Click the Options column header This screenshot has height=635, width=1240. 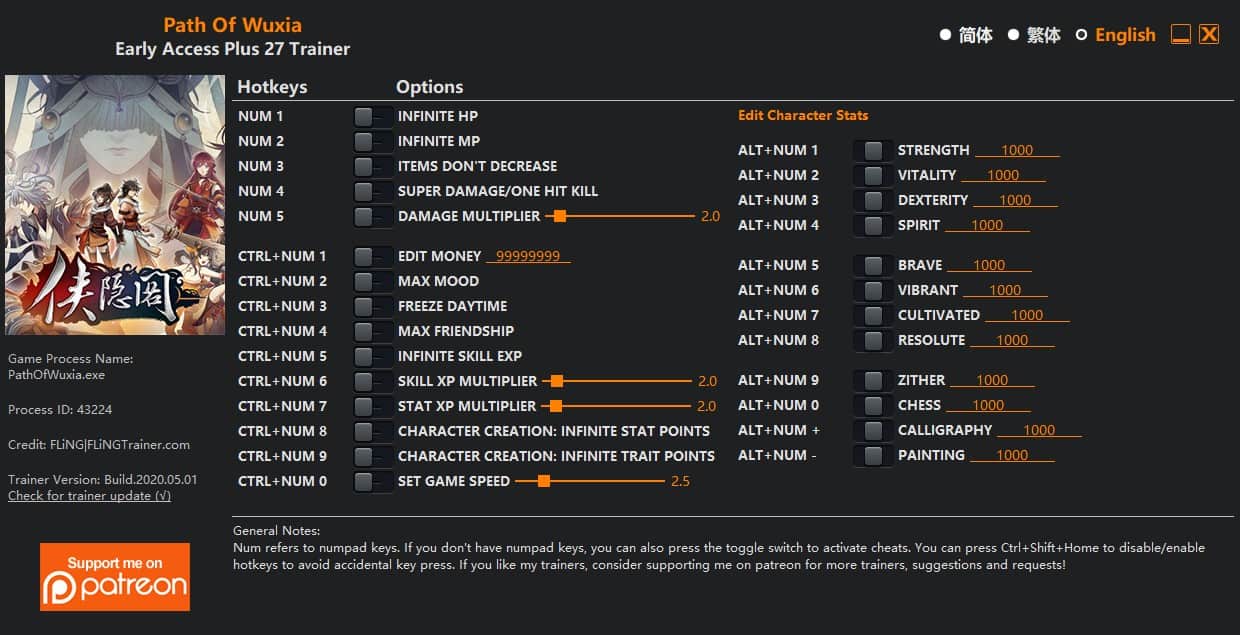(x=430, y=87)
